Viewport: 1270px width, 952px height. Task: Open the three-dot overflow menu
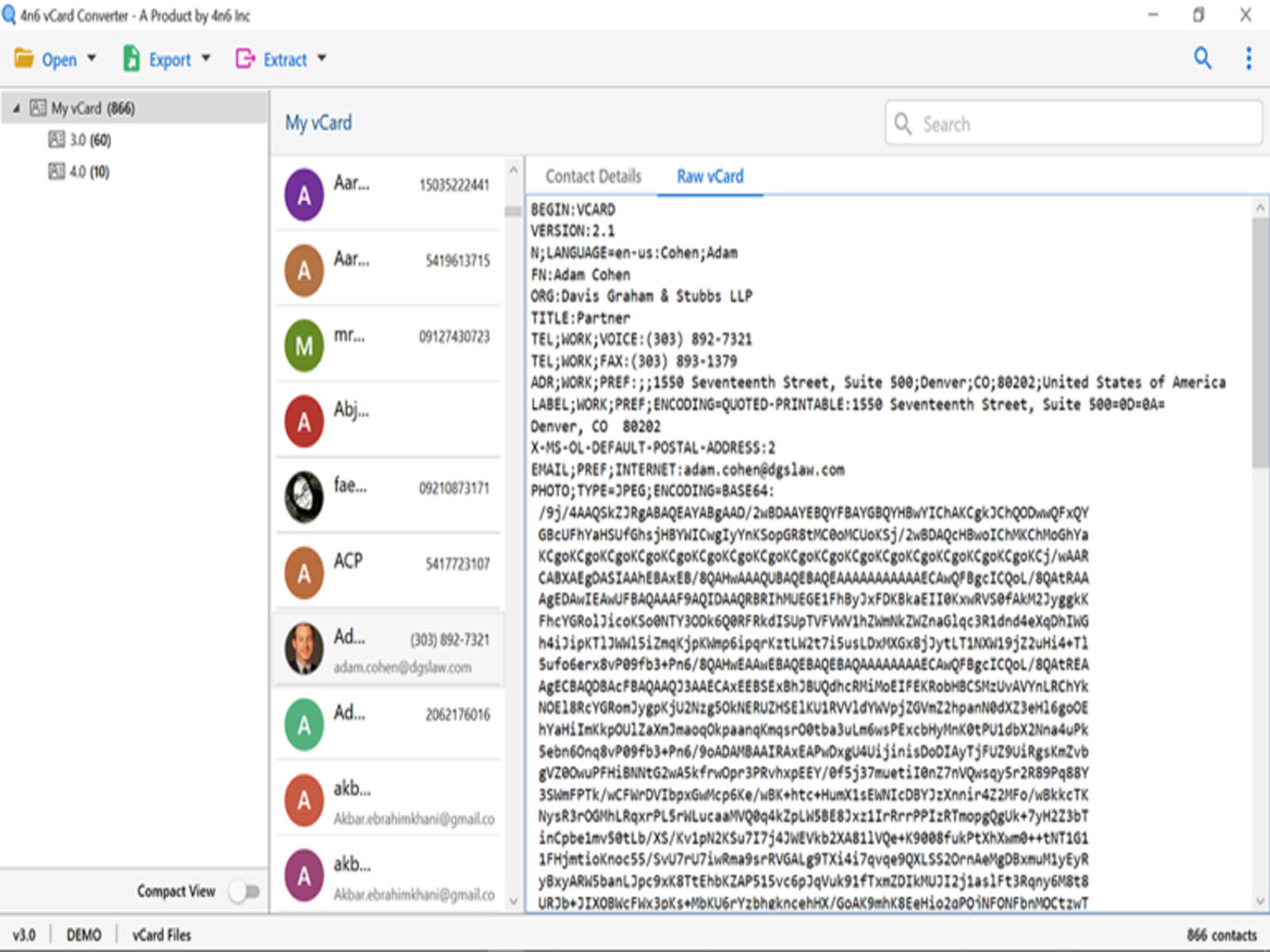1249,59
